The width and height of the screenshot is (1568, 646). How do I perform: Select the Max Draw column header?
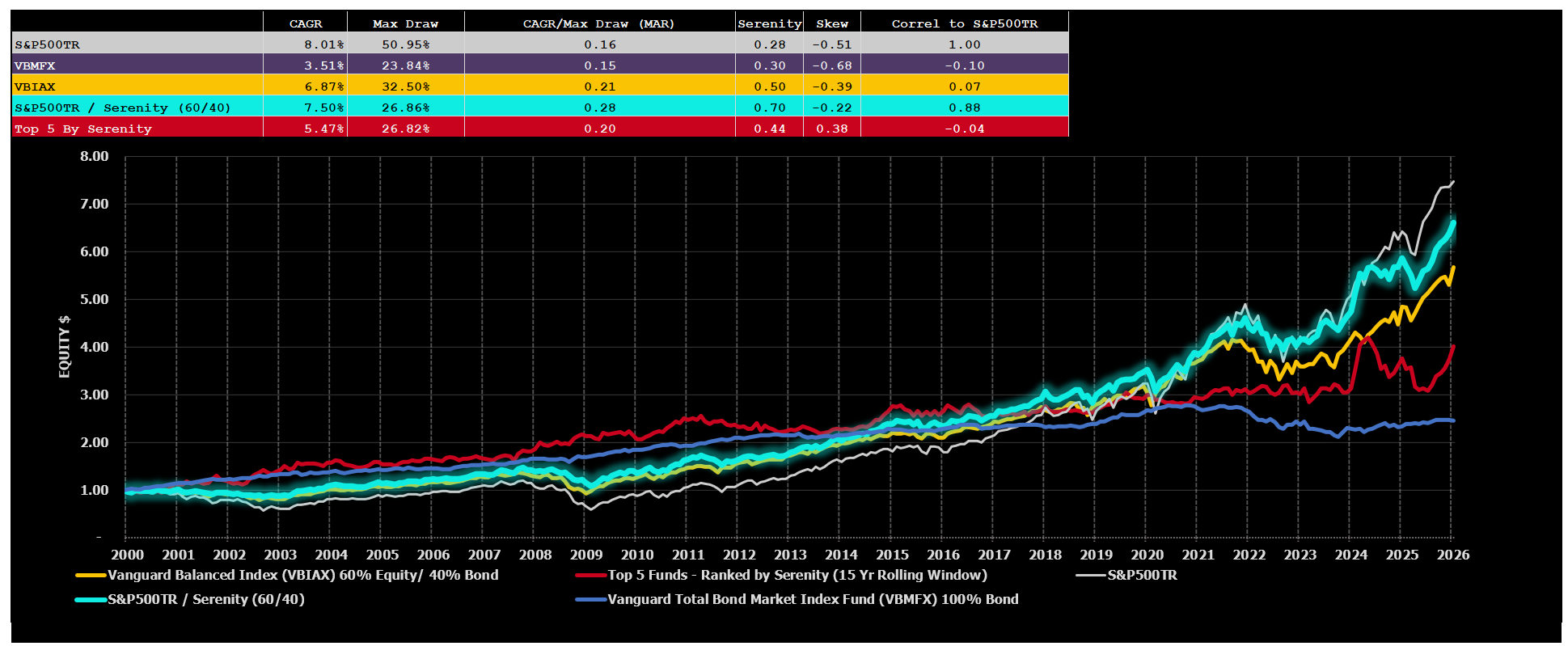(x=405, y=23)
